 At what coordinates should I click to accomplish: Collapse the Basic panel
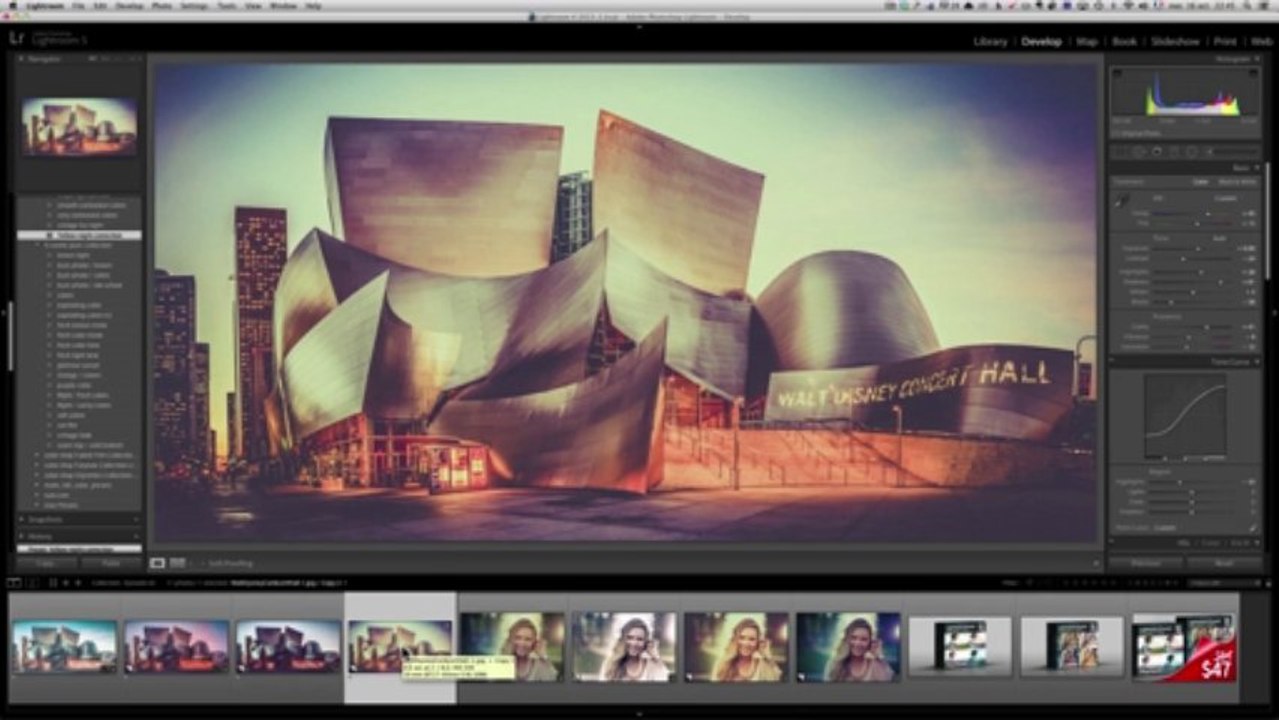pos(1255,168)
